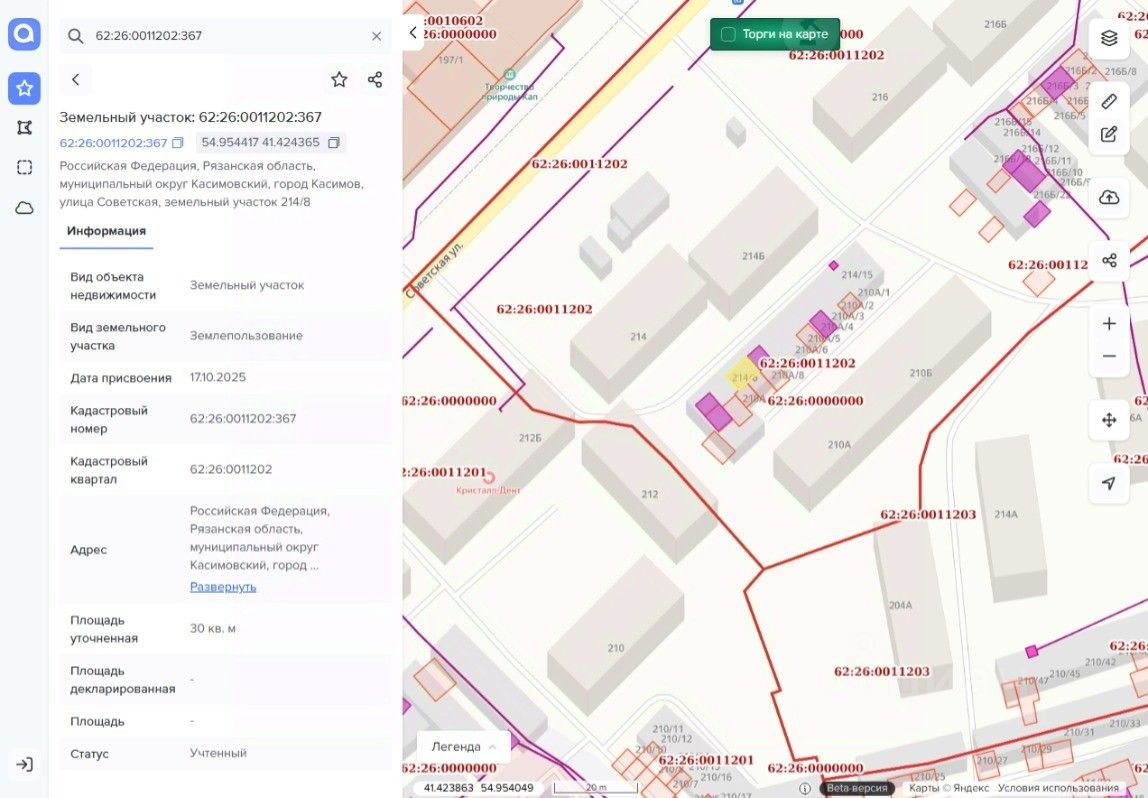1148x798 pixels.
Task: Share the parcel from the info panel
Action: click(x=375, y=80)
